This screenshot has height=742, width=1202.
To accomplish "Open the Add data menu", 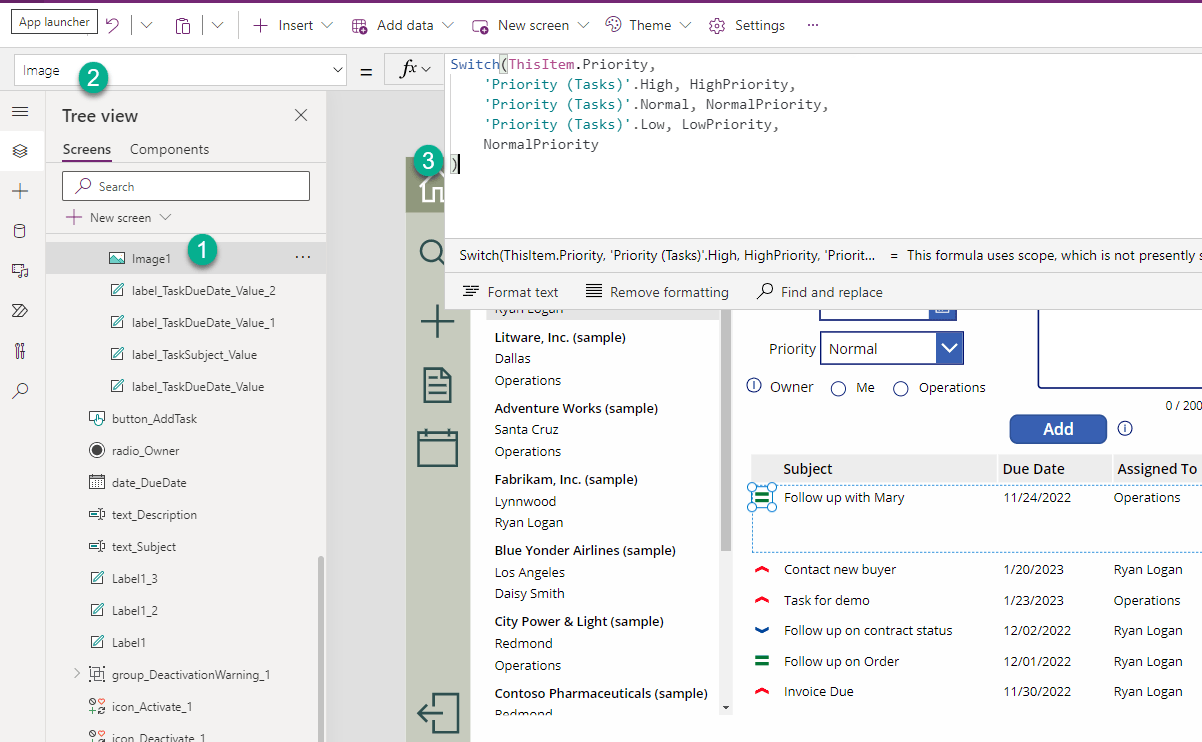I will click(x=402, y=25).
